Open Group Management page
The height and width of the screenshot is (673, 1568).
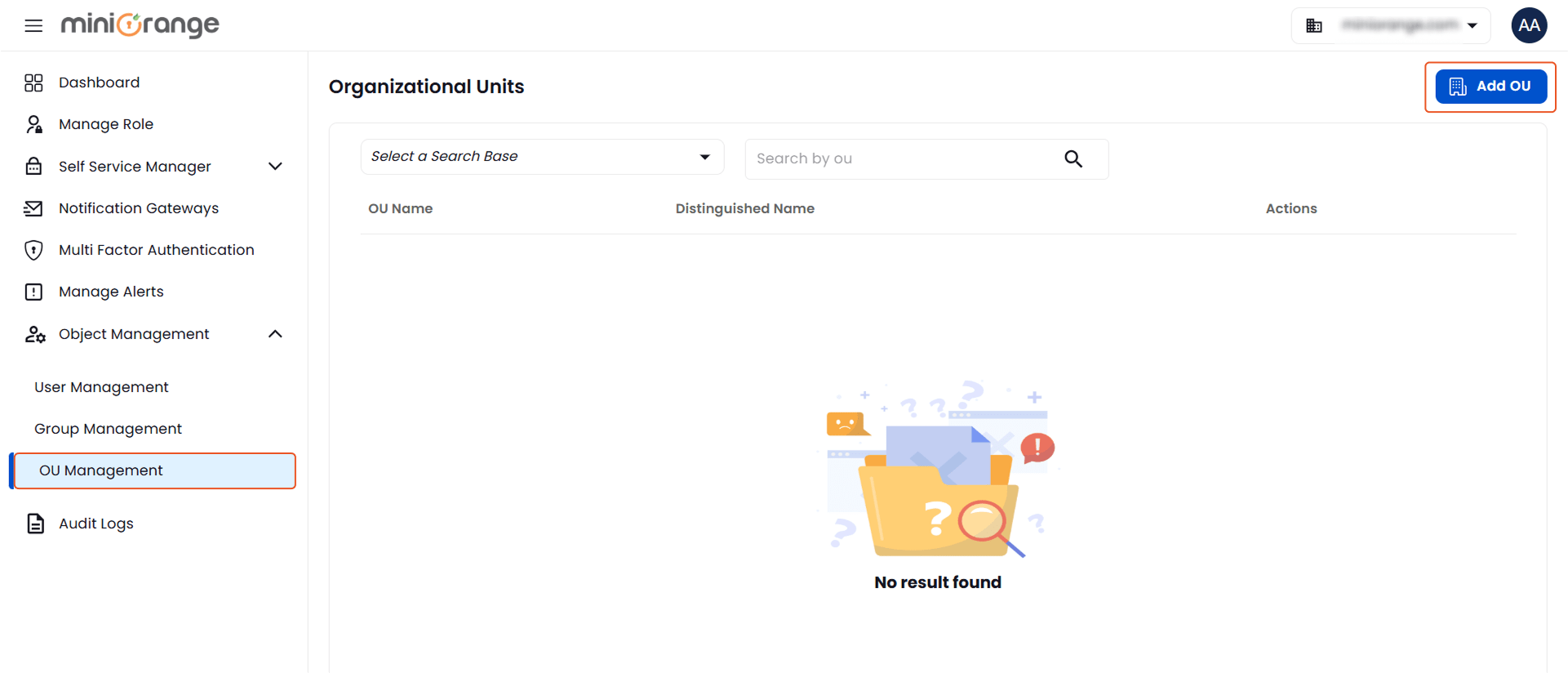point(108,429)
